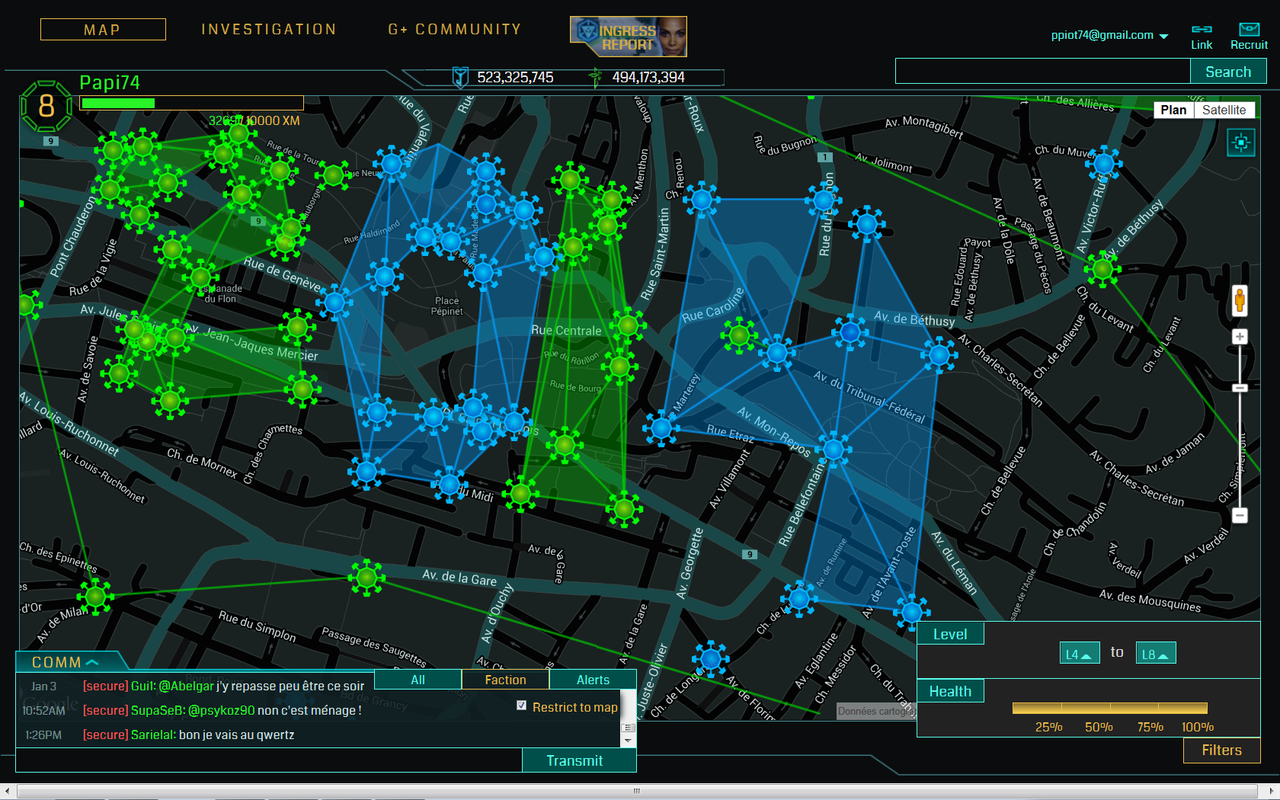The height and width of the screenshot is (800, 1280).
Task: Click the XM energy progress bar
Action: (x=191, y=103)
